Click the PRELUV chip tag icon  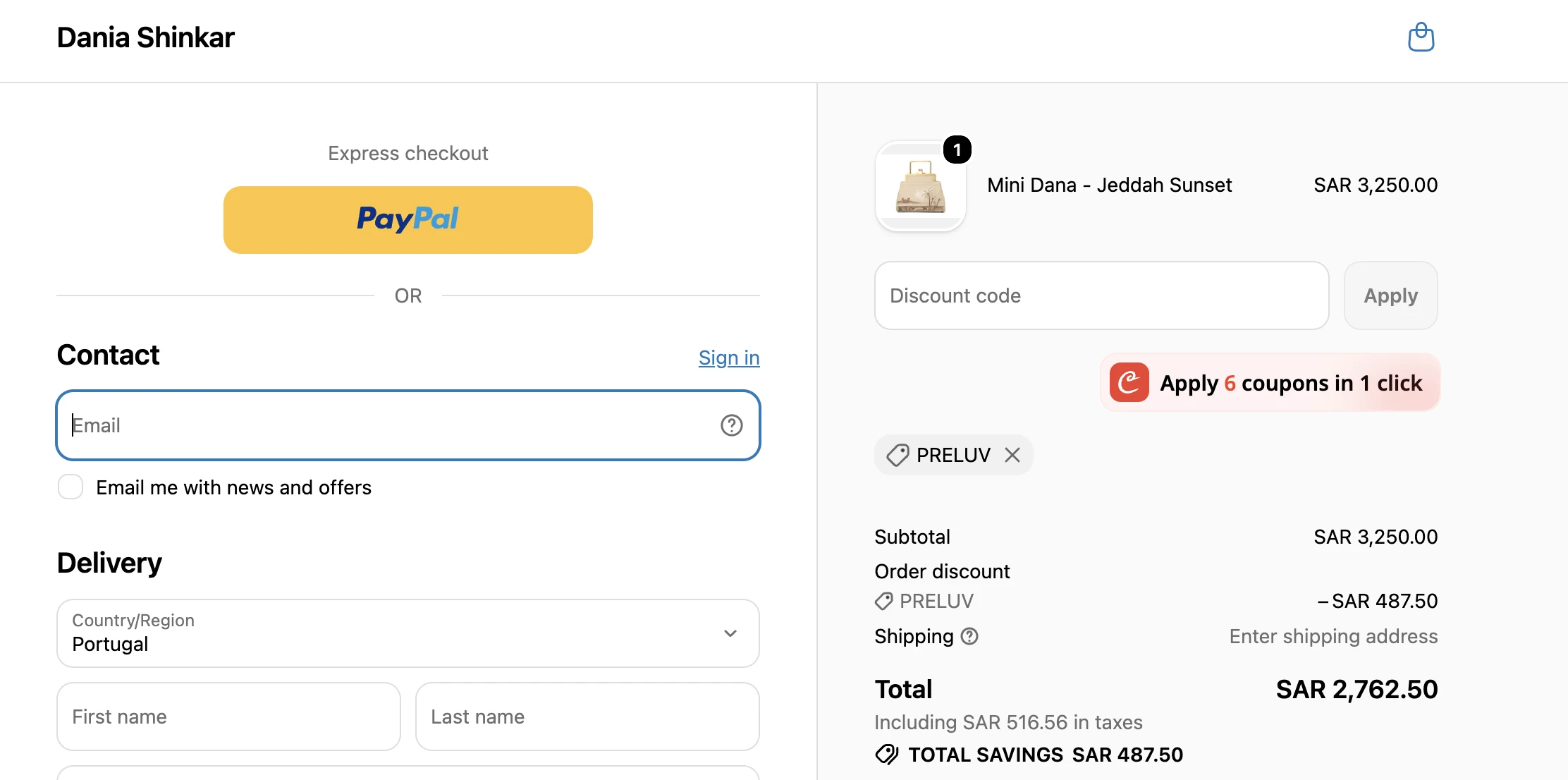tap(898, 455)
